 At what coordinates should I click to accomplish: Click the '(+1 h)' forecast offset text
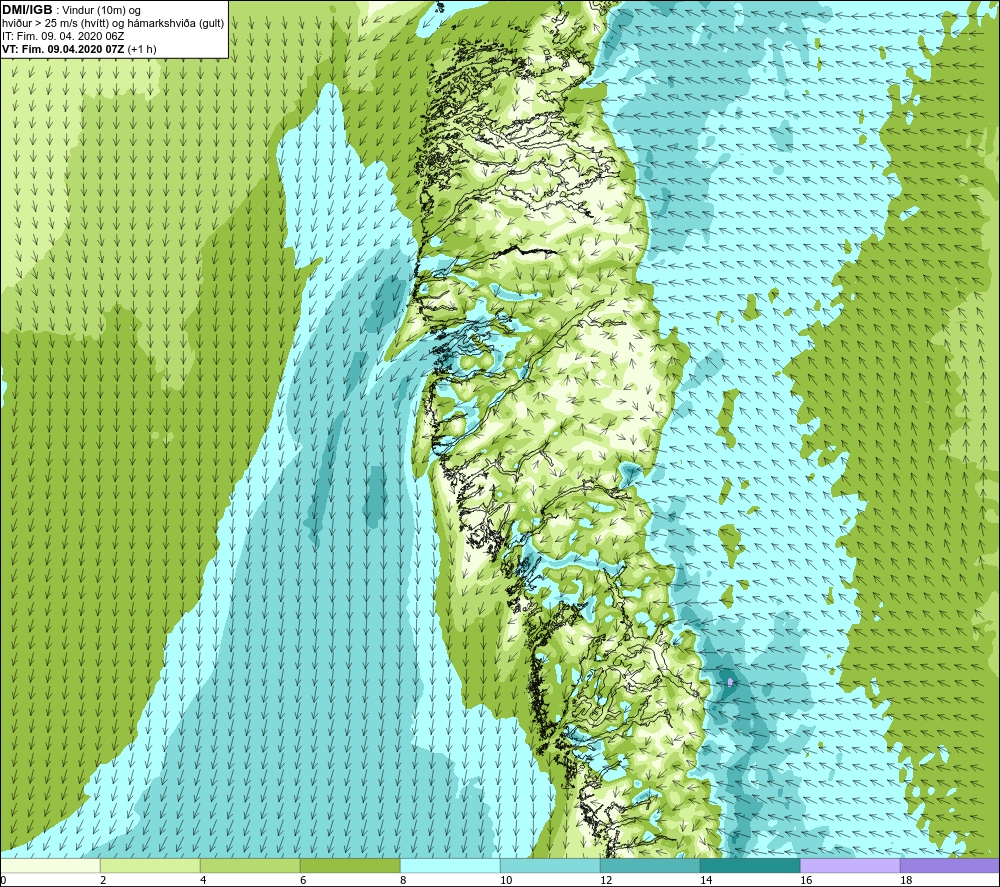142,49
